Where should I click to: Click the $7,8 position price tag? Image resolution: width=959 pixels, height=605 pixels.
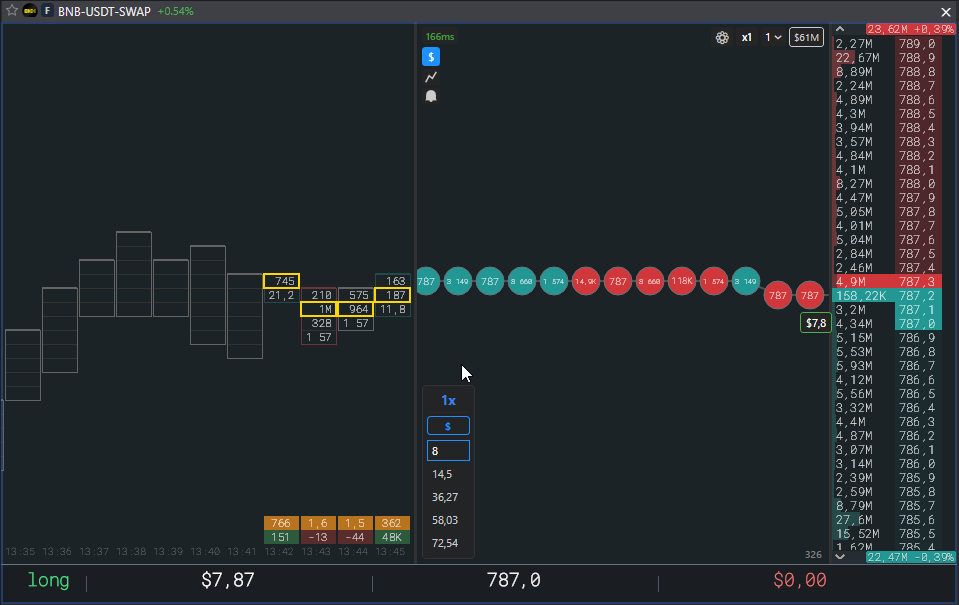point(816,323)
